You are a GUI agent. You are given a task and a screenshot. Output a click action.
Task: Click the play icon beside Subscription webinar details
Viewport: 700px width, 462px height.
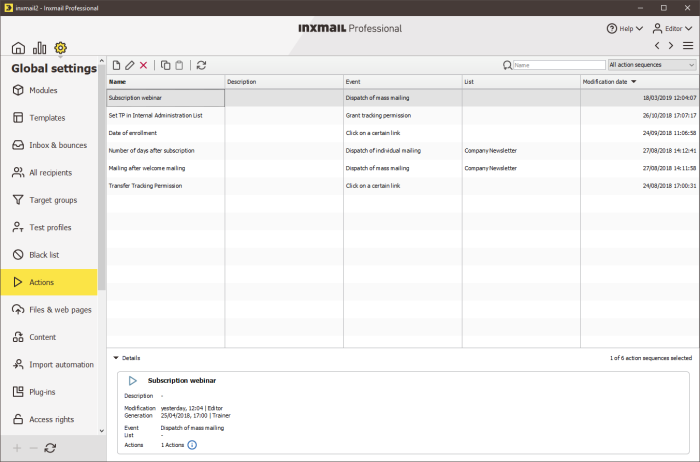click(x=133, y=381)
